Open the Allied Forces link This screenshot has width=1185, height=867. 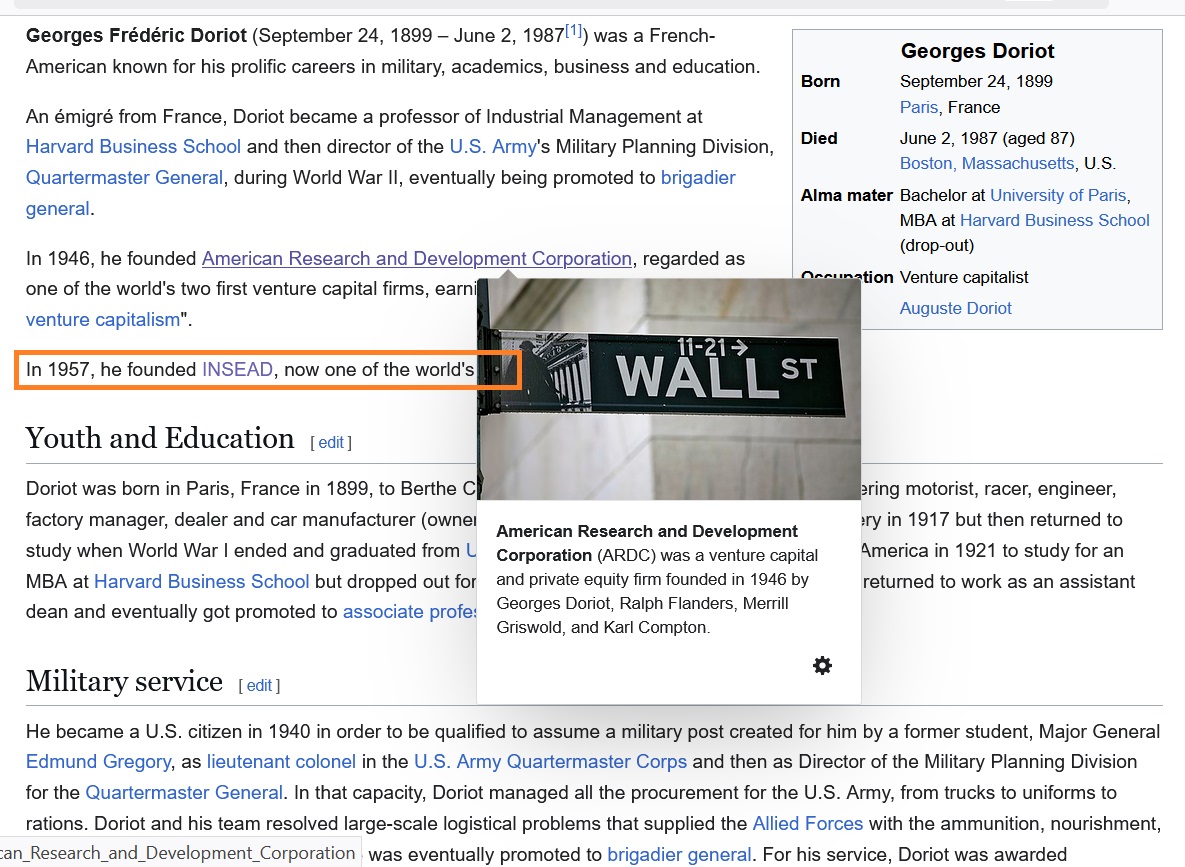[x=808, y=823]
